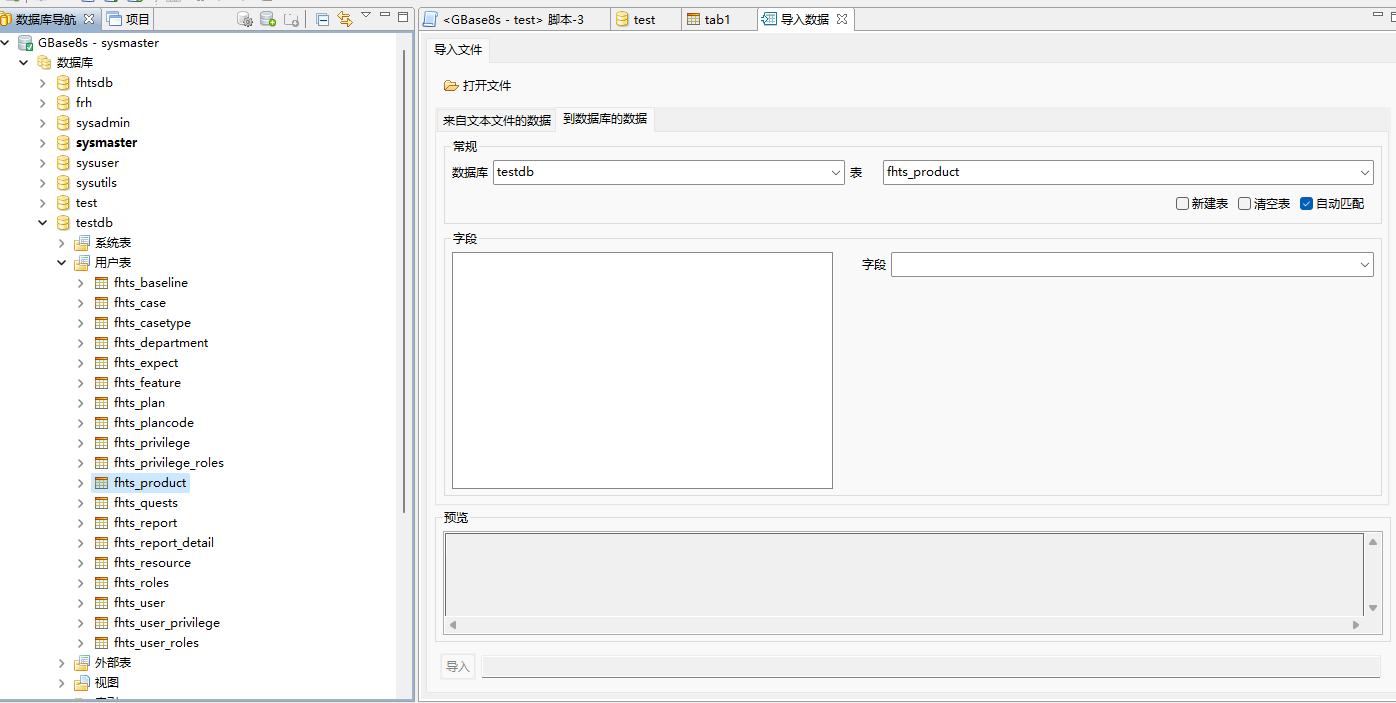Click the sysuser database icon
The width and height of the screenshot is (1396, 703).
click(x=63, y=163)
